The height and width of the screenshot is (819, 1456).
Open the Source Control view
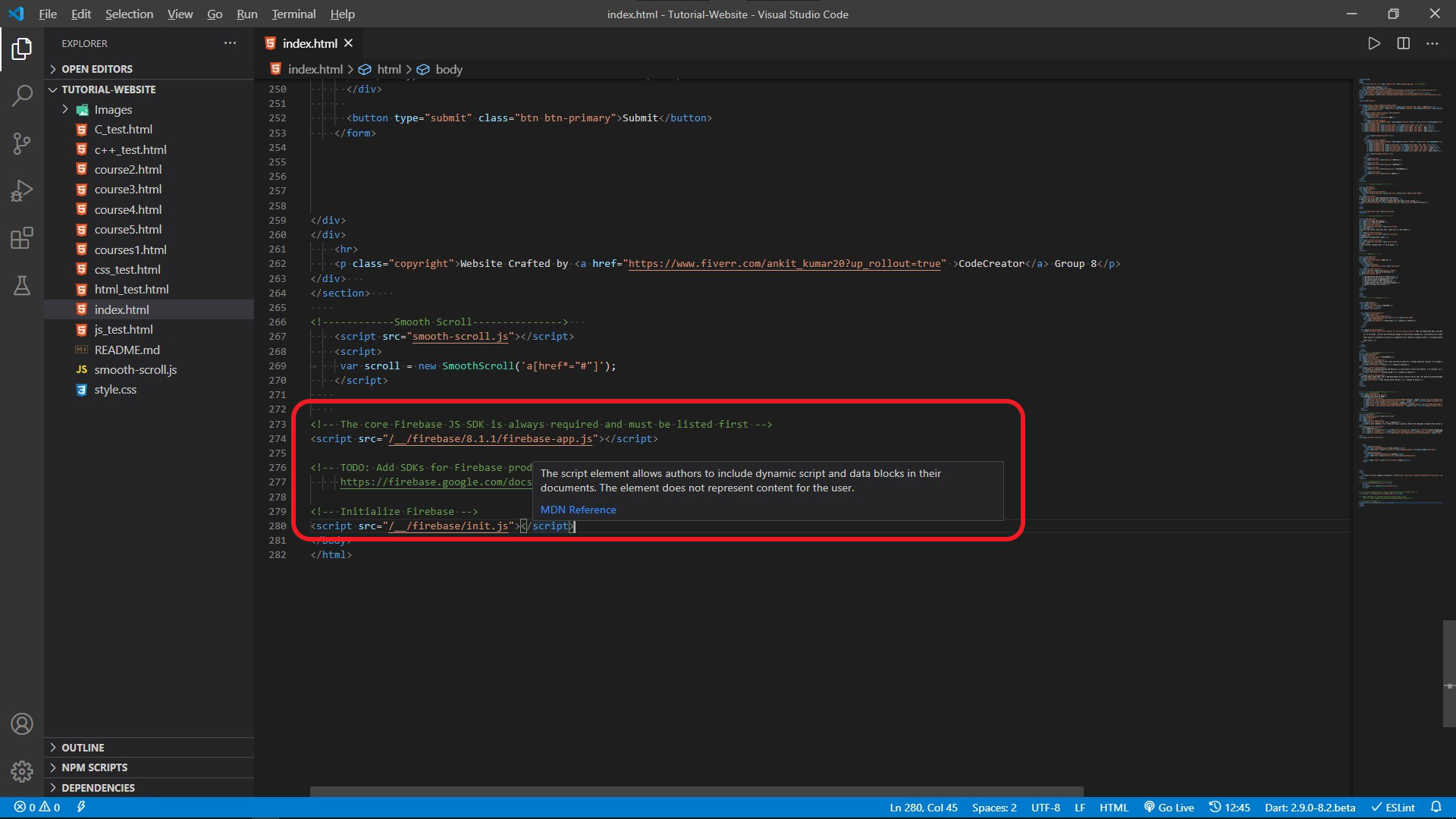(22, 143)
